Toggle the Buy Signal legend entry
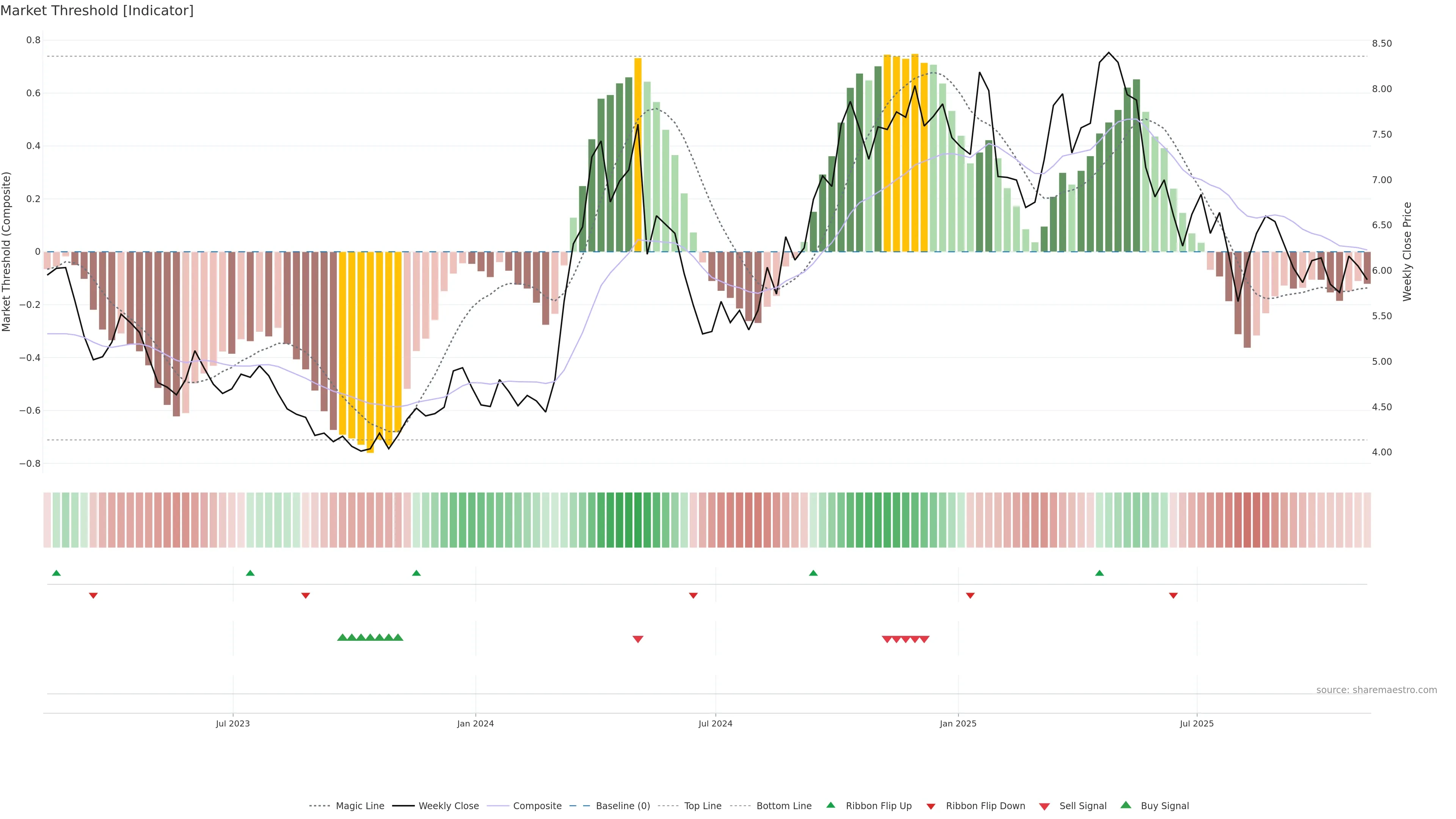Viewport: 1456px width, 819px height. [x=1164, y=806]
